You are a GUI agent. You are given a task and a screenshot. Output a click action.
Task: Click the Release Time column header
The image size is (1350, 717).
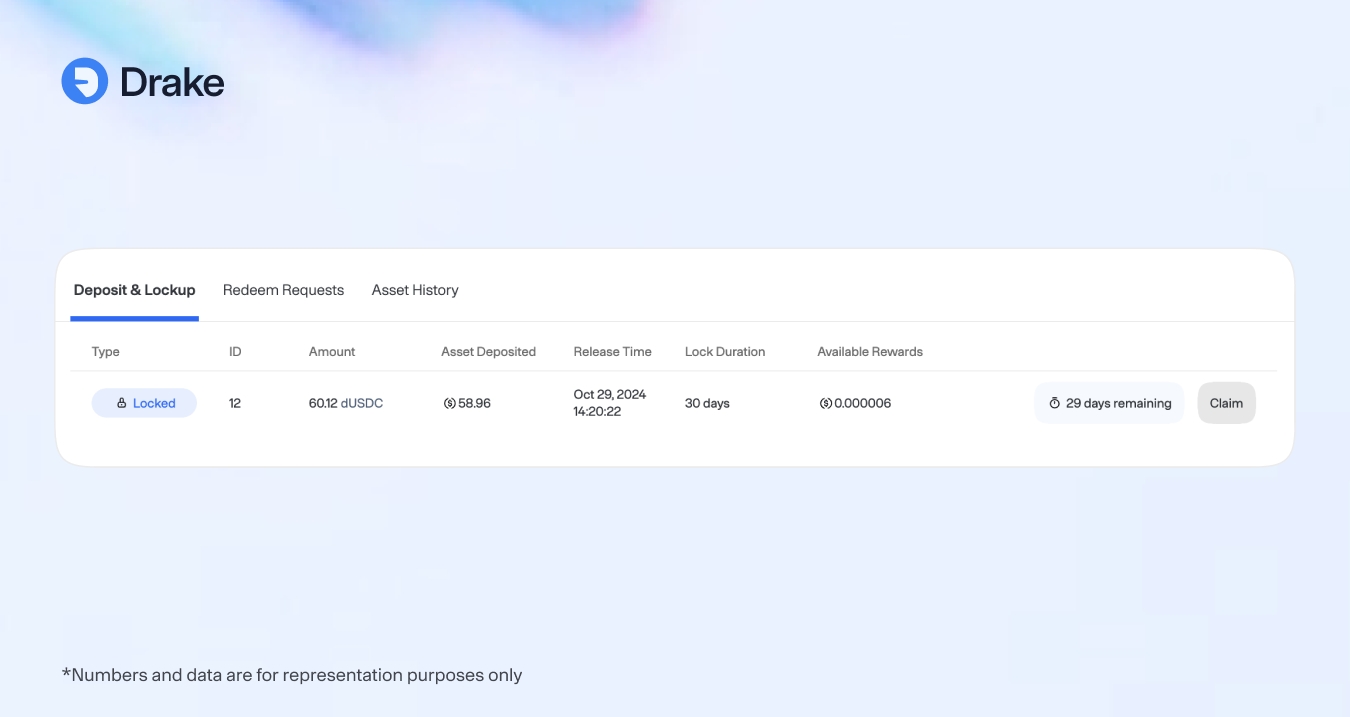coord(612,352)
